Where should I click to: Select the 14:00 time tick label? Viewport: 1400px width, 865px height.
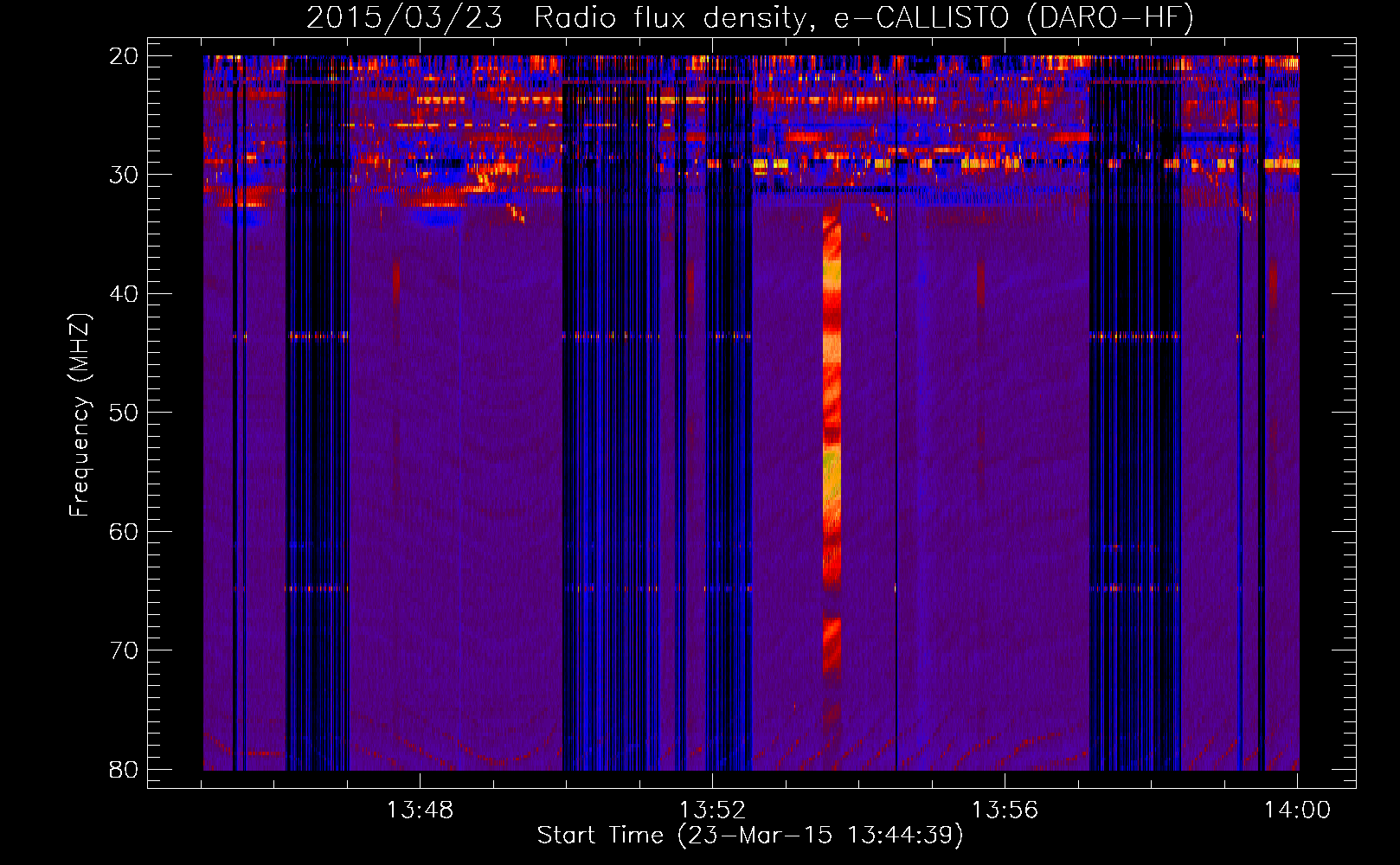click(1297, 811)
